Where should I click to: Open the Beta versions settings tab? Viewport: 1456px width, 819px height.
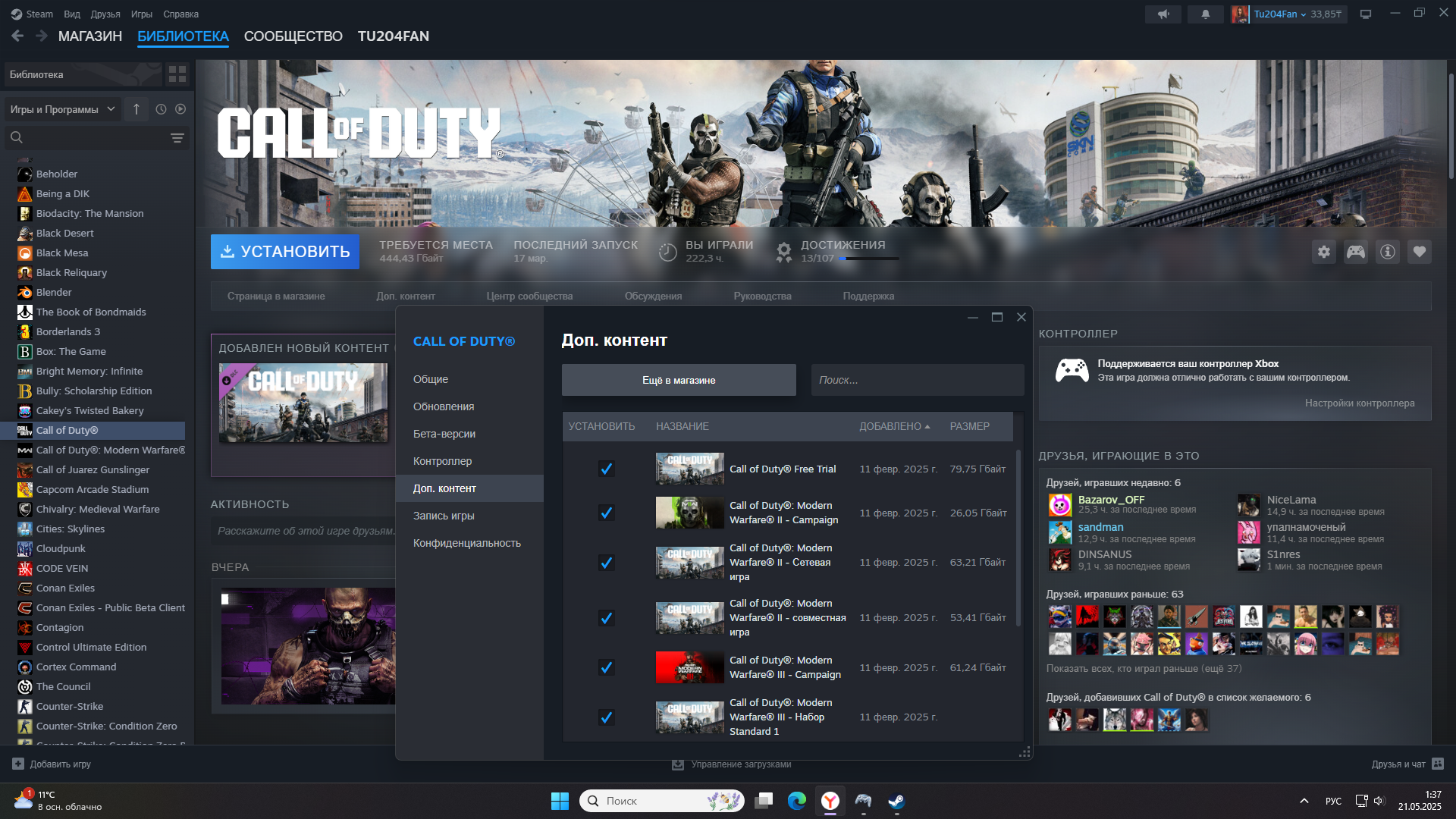point(444,434)
